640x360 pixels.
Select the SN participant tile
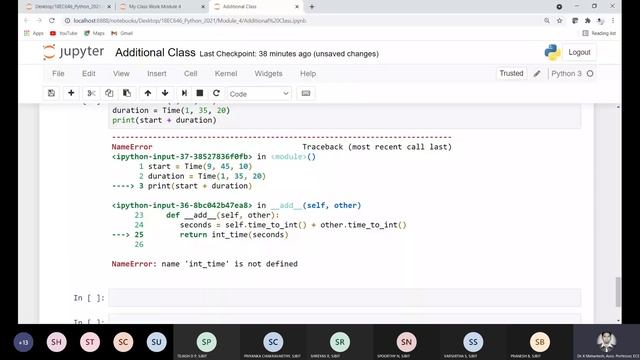point(406,342)
